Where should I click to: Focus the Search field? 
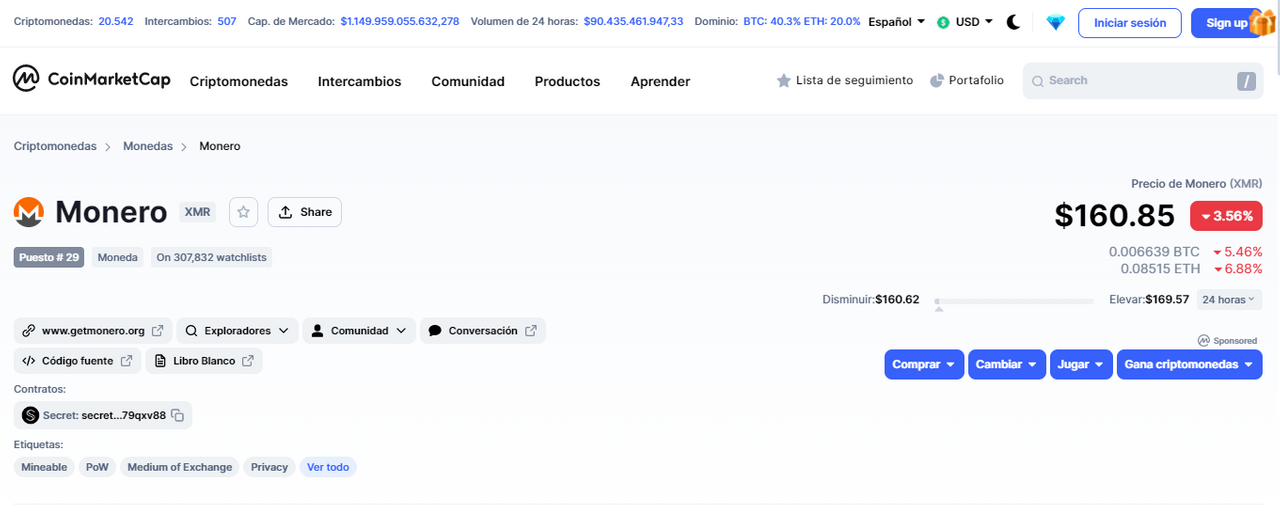point(1143,81)
